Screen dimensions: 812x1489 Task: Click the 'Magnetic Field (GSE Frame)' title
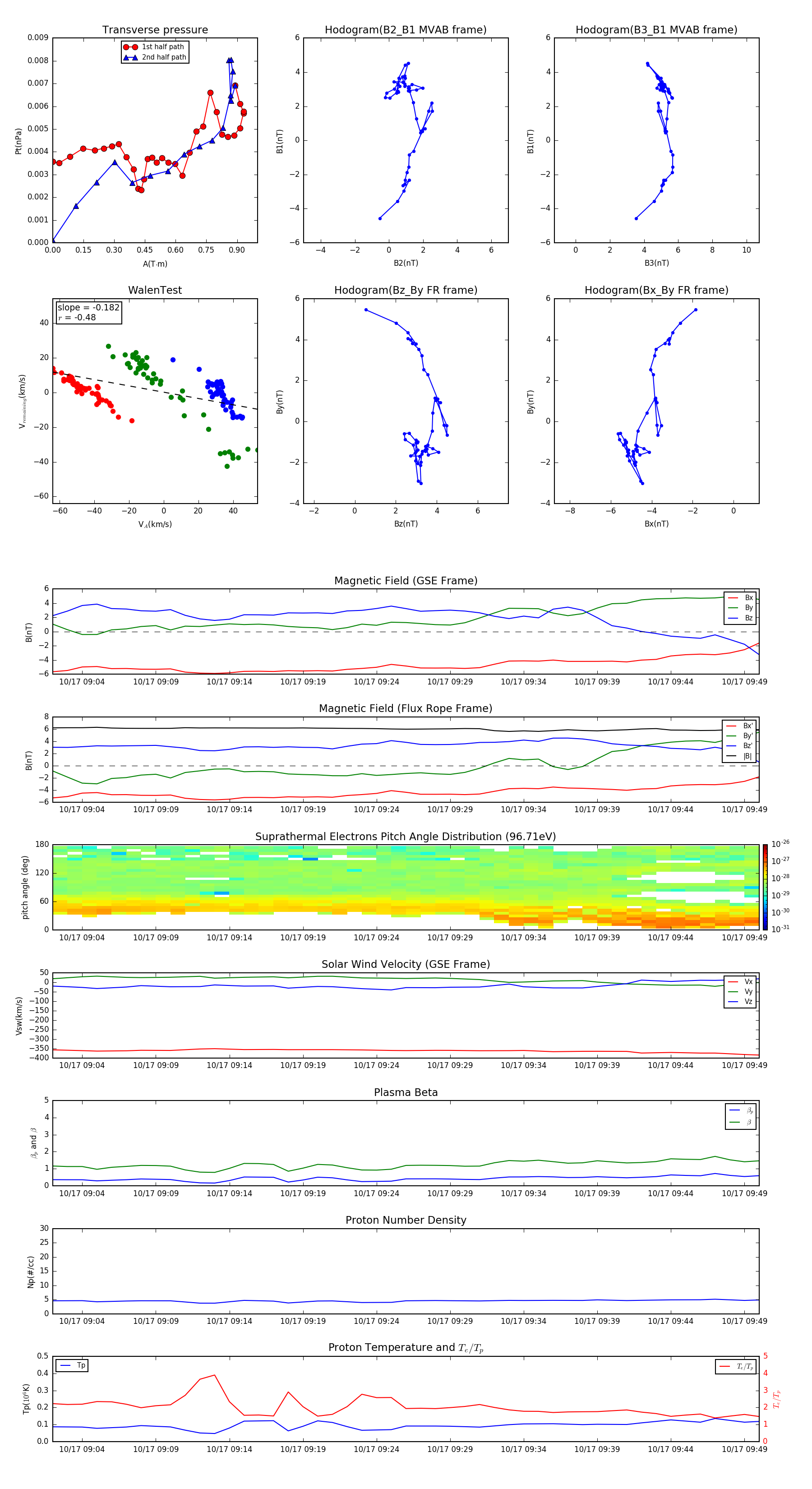pyautogui.click(x=406, y=581)
